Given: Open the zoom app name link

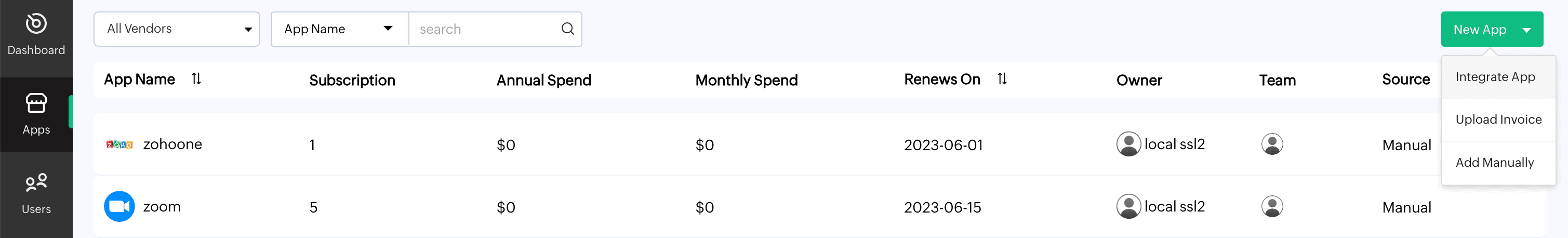Looking at the screenshot, I should click(162, 206).
